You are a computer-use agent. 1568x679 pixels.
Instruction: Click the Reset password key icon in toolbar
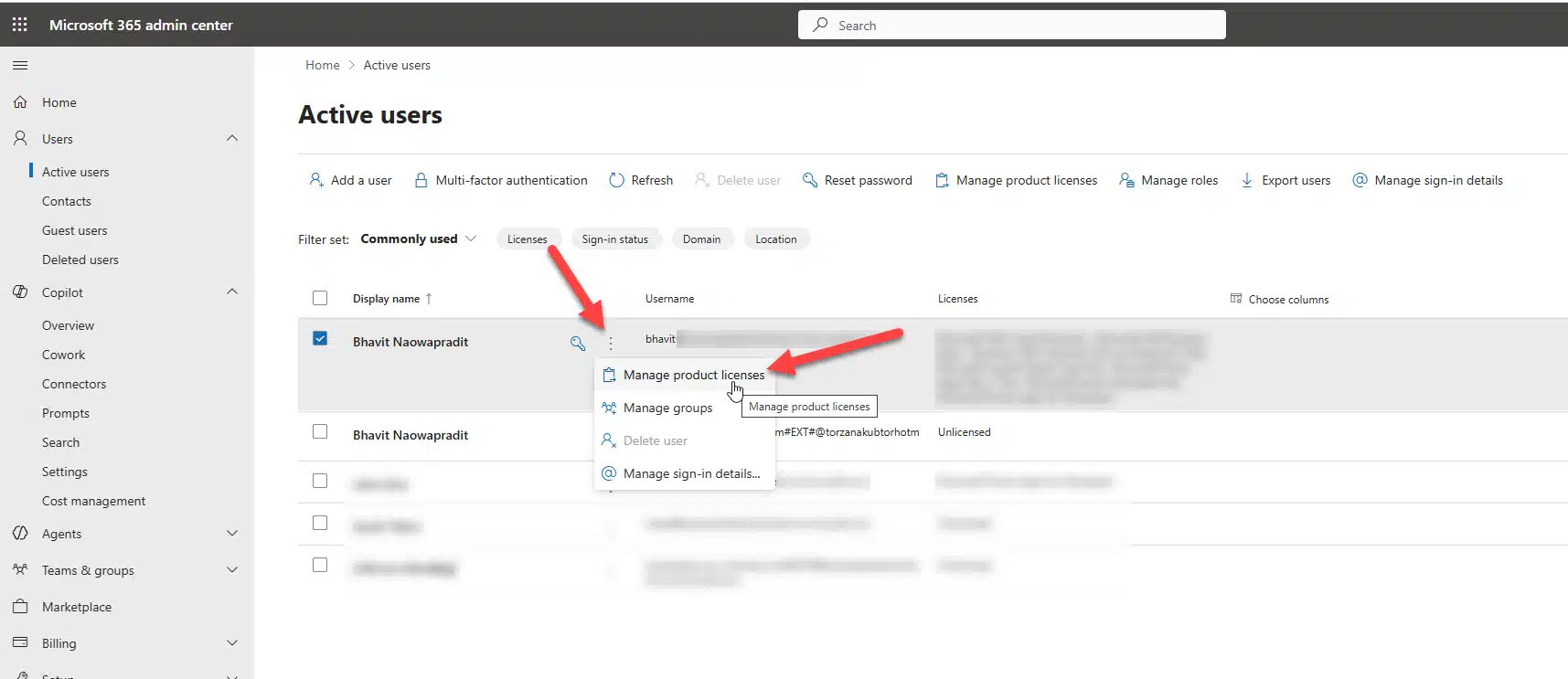point(810,180)
